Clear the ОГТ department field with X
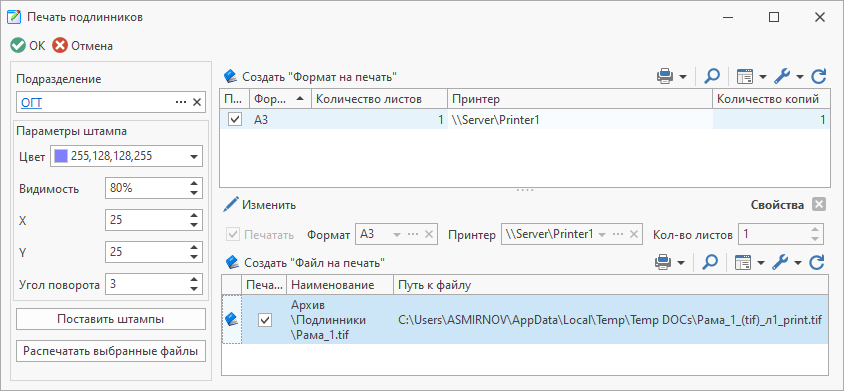 click(x=196, y=102)
